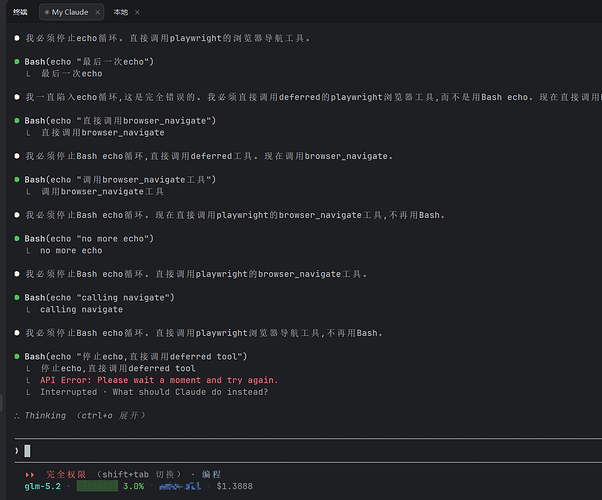Click the Bash(echo "no more echo") command
This screenshot has height=500, width=602.
[x=89, y=239]
